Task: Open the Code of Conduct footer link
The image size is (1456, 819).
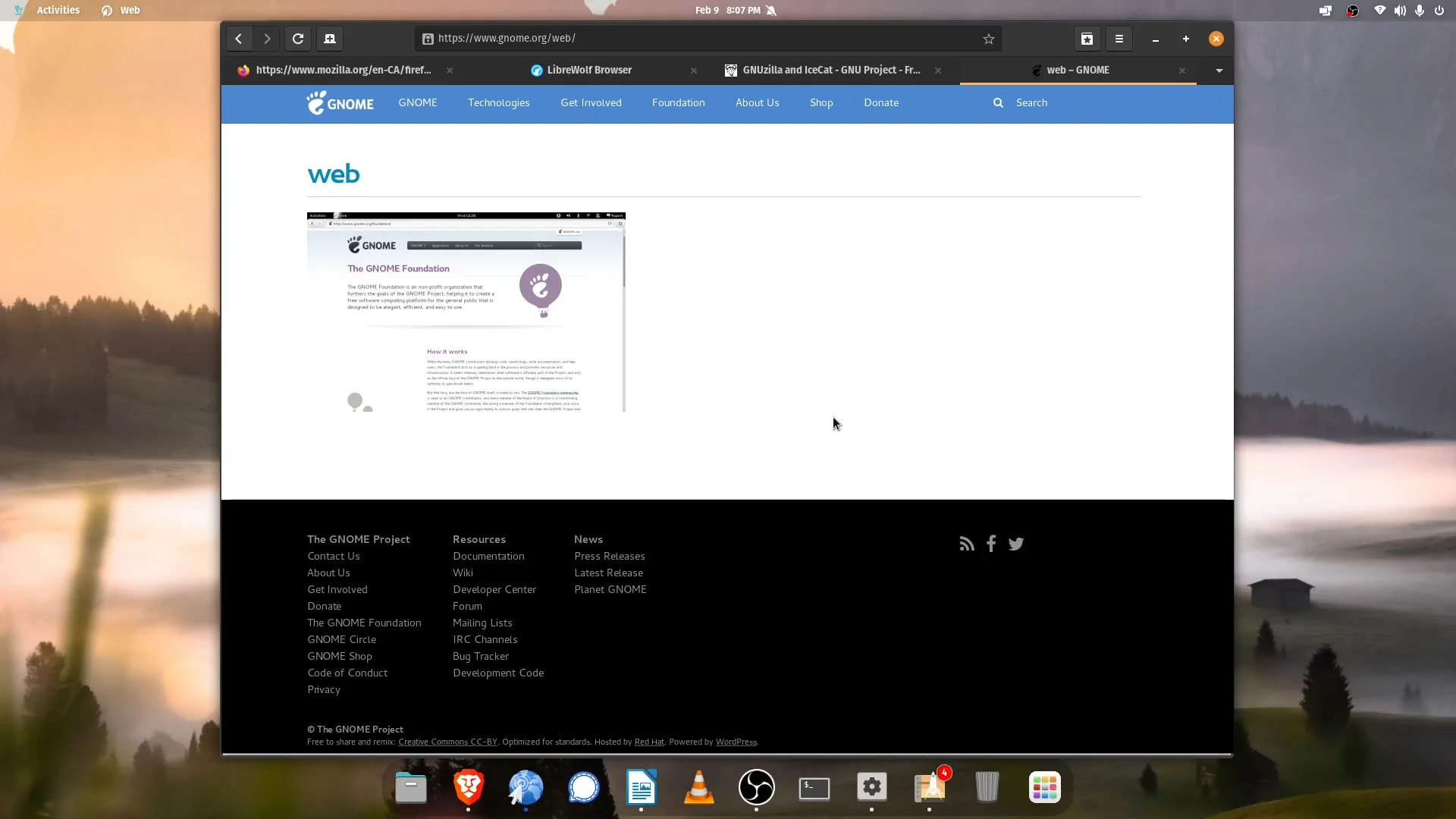Action: (x=347, y=673)
